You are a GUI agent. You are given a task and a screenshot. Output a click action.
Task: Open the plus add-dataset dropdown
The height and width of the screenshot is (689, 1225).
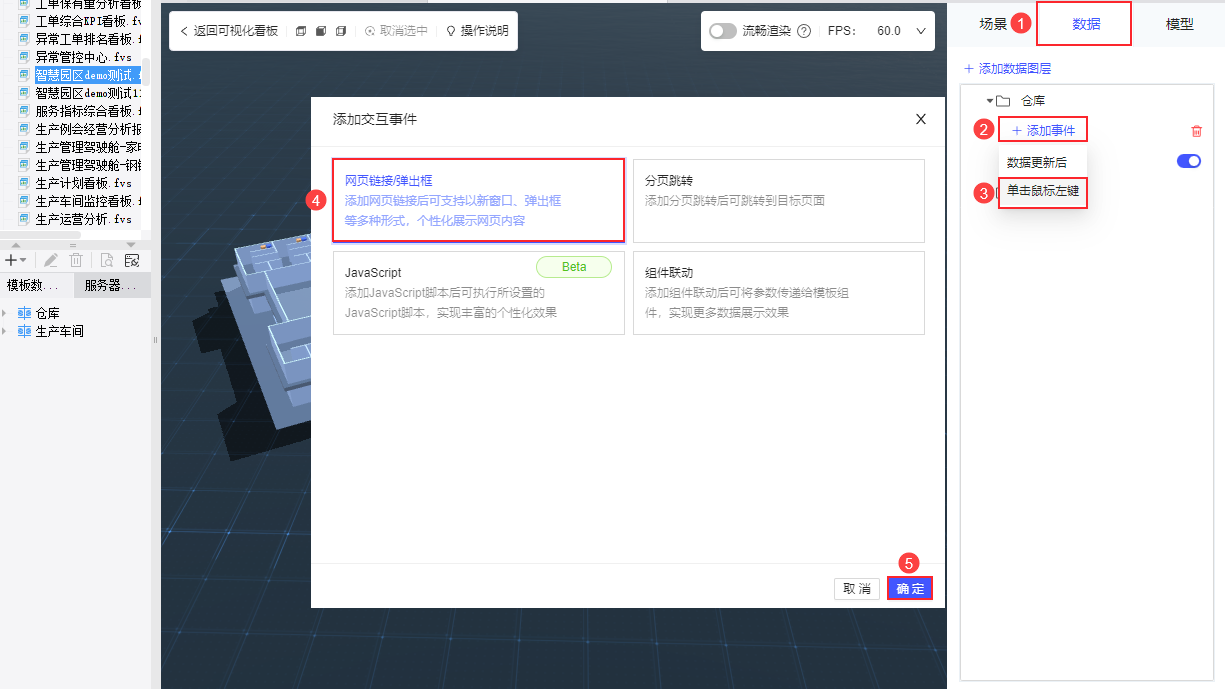(x=16, y=260)
